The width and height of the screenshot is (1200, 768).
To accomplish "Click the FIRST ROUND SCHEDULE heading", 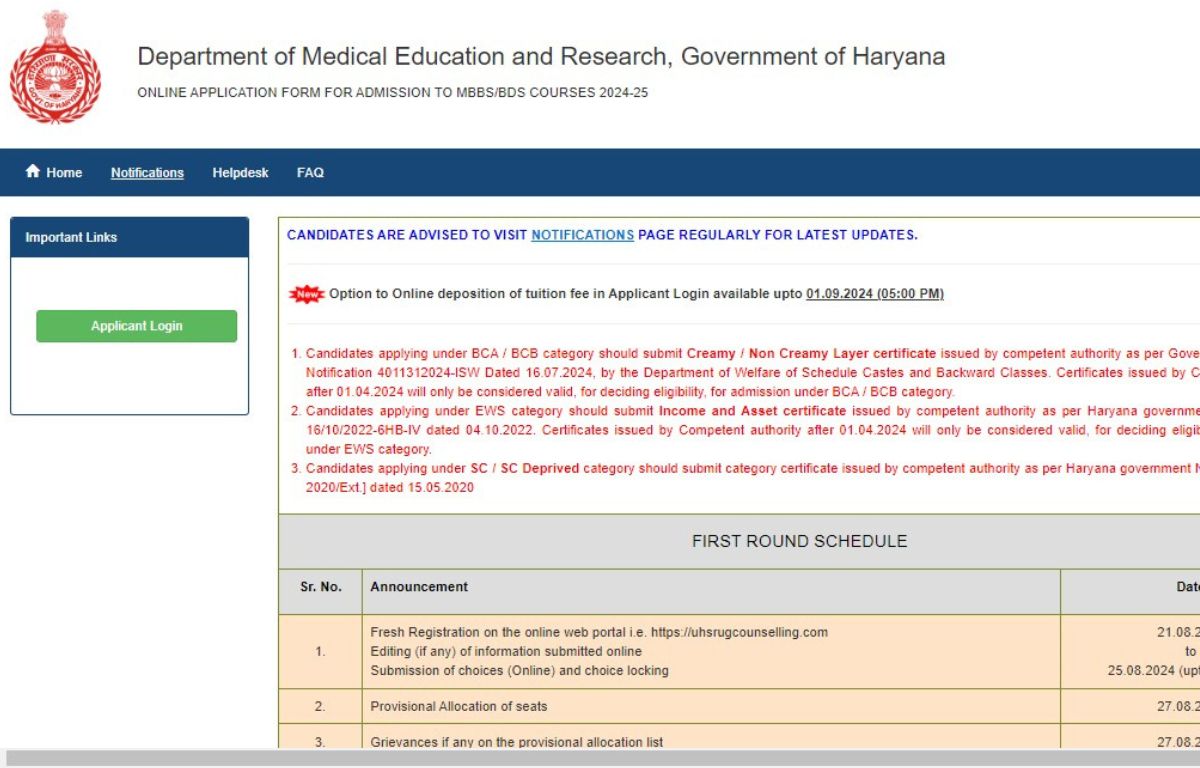I will tap(800, 541).
